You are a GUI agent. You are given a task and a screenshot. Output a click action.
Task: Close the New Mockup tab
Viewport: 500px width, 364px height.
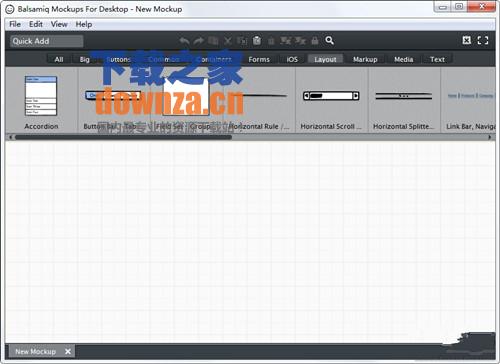[68, 351]
